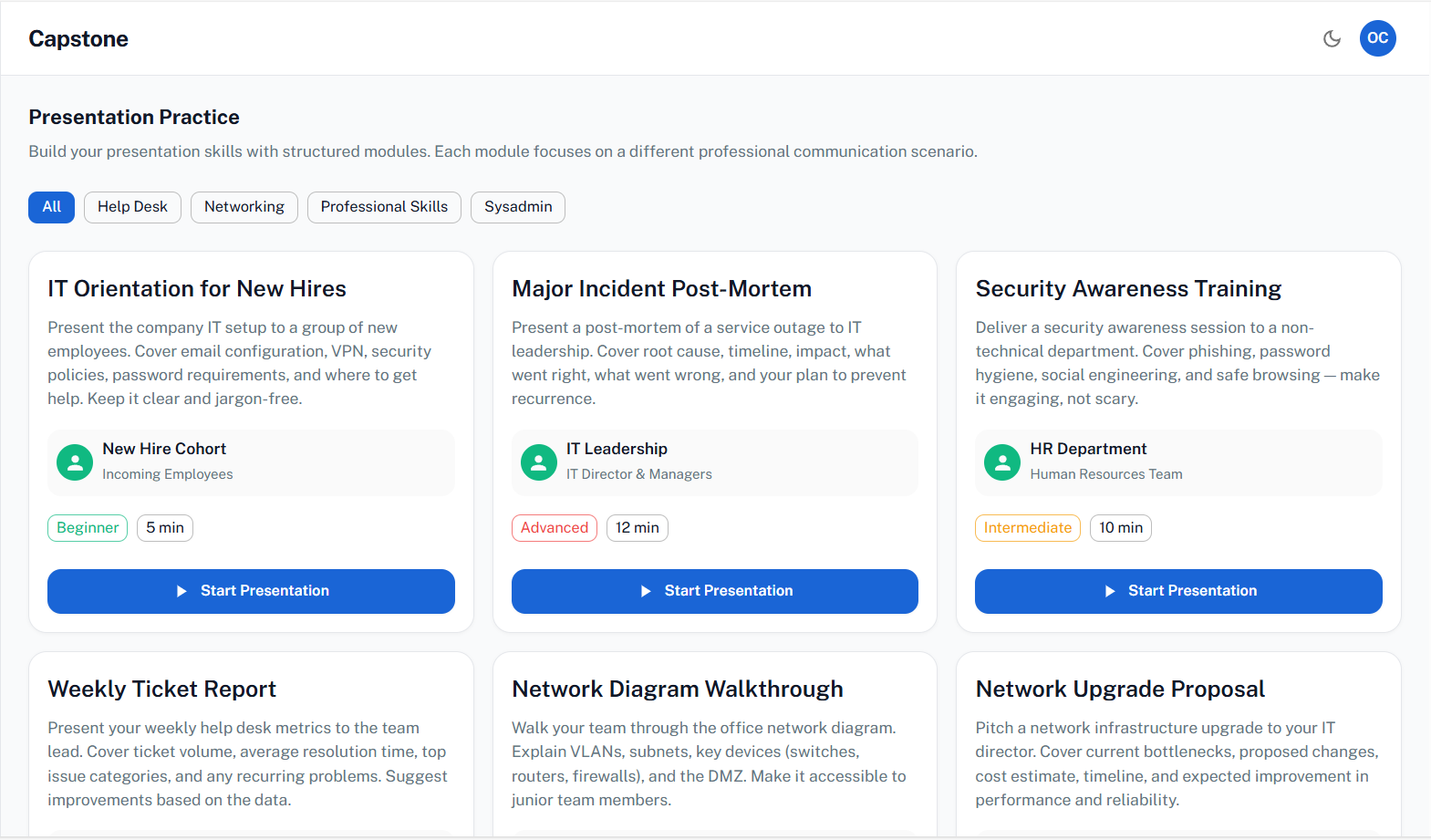Start the Major Incident Post-Mortem presentation
The height and width of the screenshot is (840, 1431).
point(715,591)
